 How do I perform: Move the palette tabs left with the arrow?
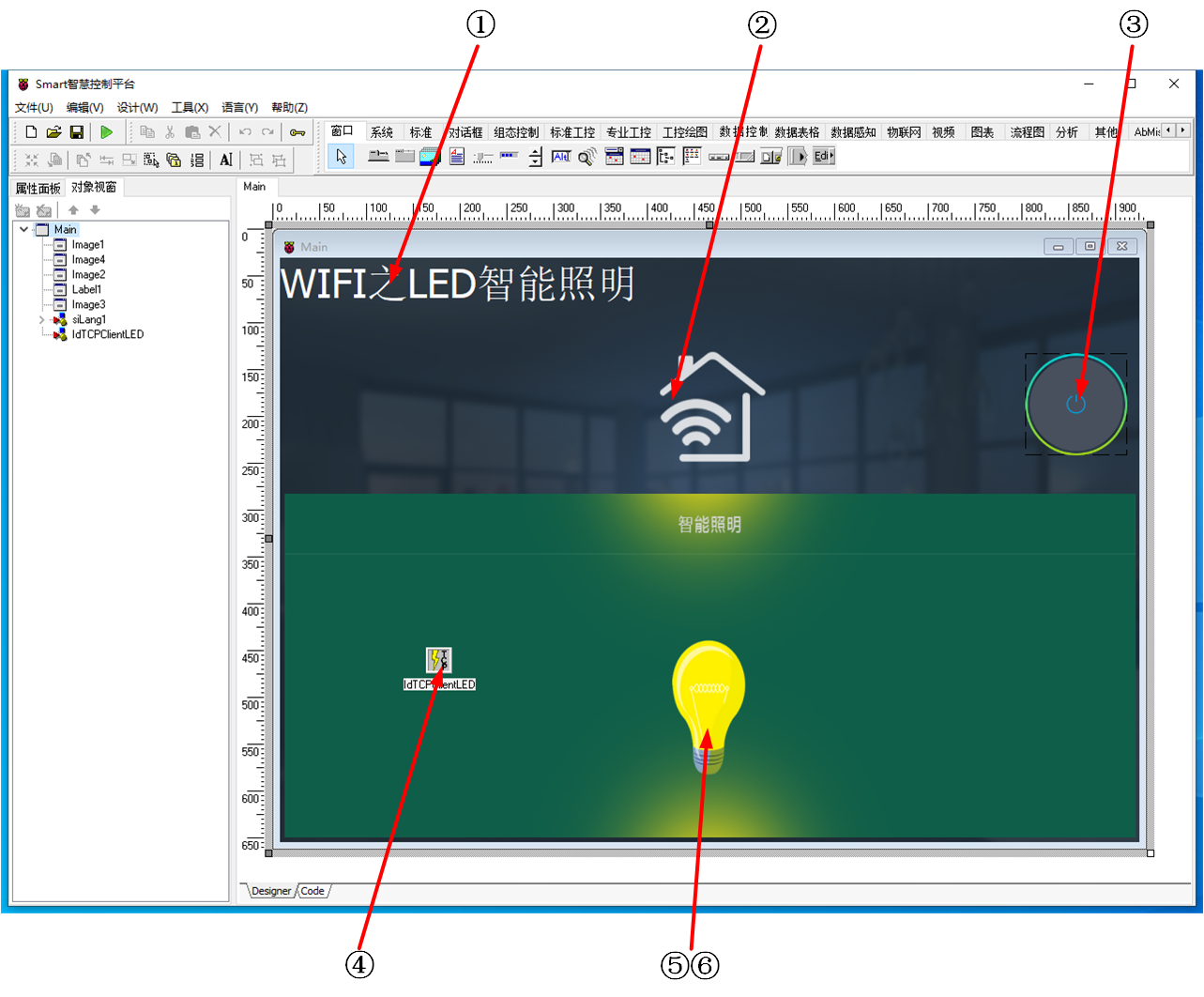[1168, 130]
